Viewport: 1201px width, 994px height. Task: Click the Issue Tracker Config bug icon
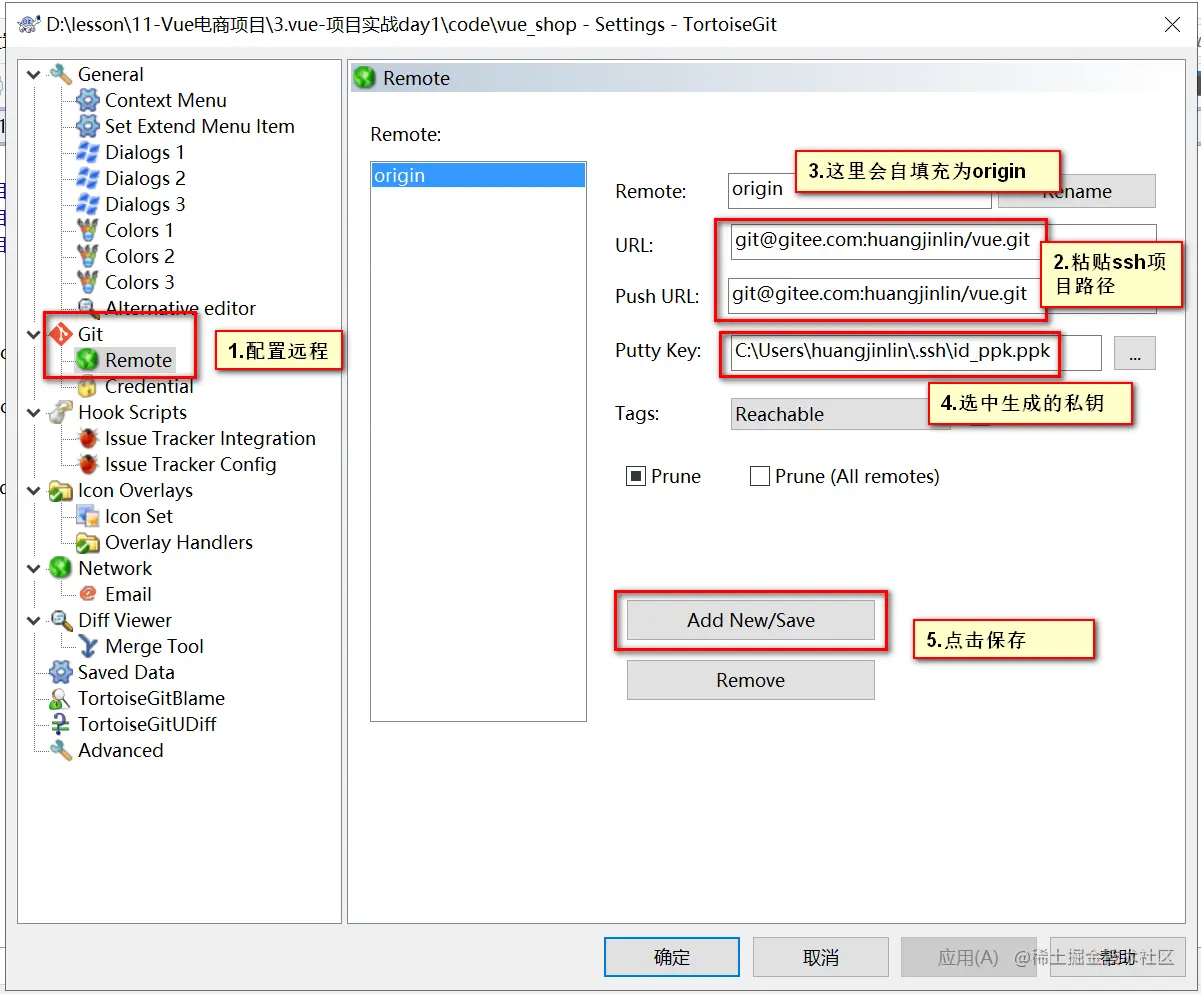point(88,464)
